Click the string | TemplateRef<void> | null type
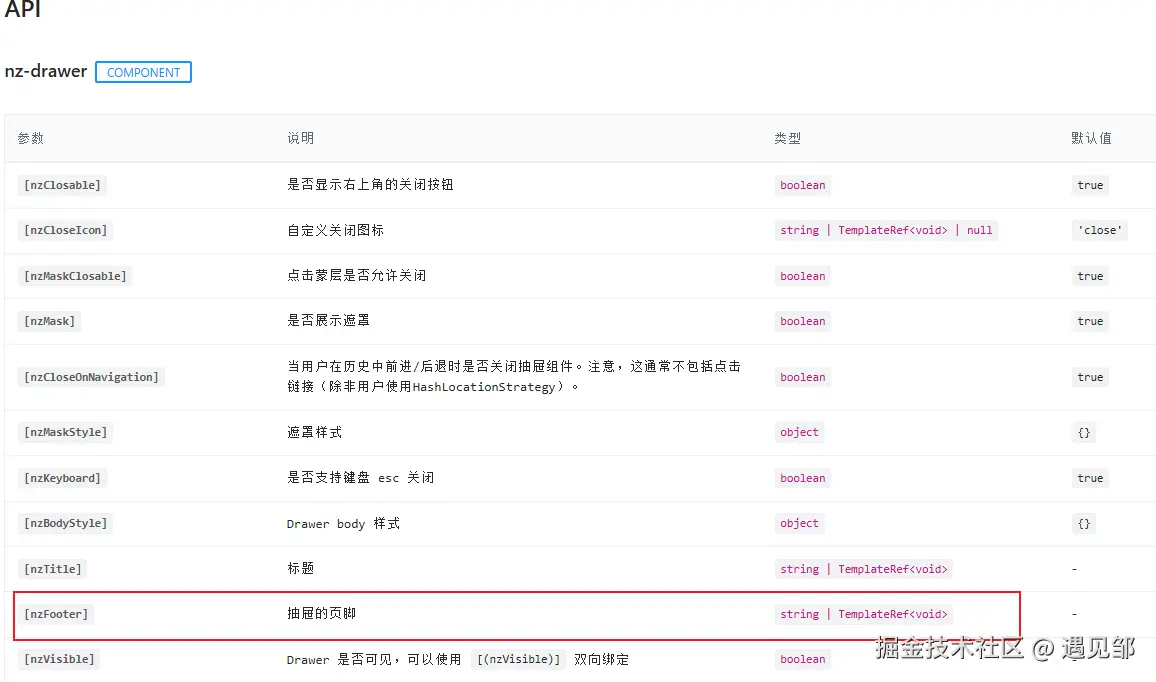This screenshot has height=682, width=1156. [x=886, y=230]
